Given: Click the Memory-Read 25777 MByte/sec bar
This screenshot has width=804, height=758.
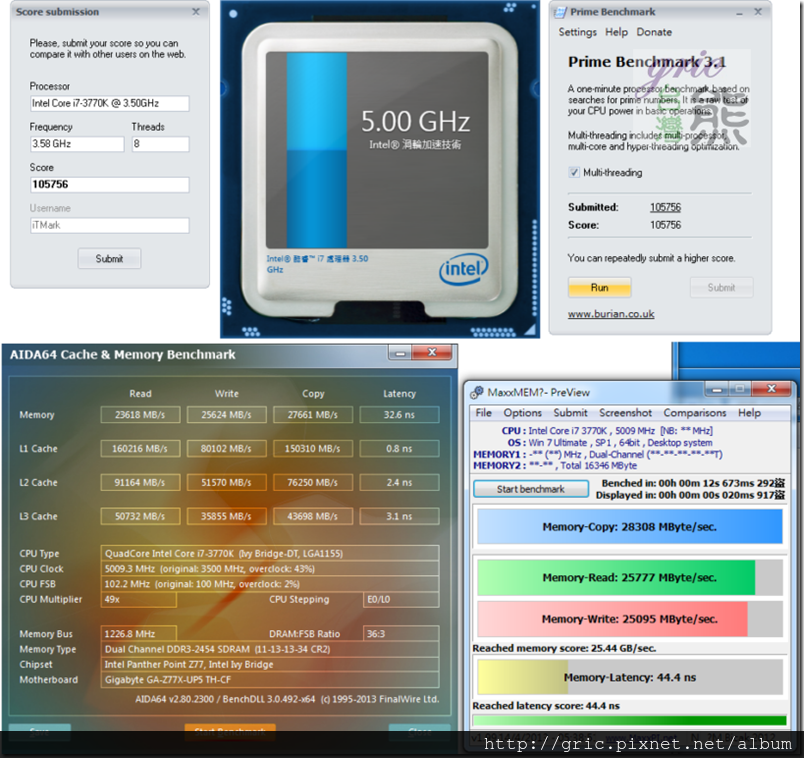Looking at the screenshot, I should [x=630, y=577].
